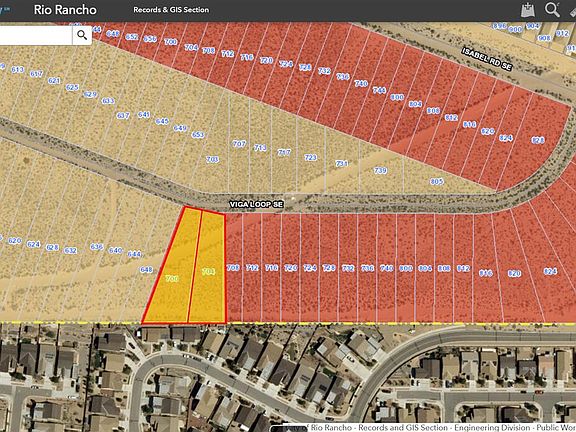
Task: Select parcel 824 in bottom red row
Action: pos(550,271)
